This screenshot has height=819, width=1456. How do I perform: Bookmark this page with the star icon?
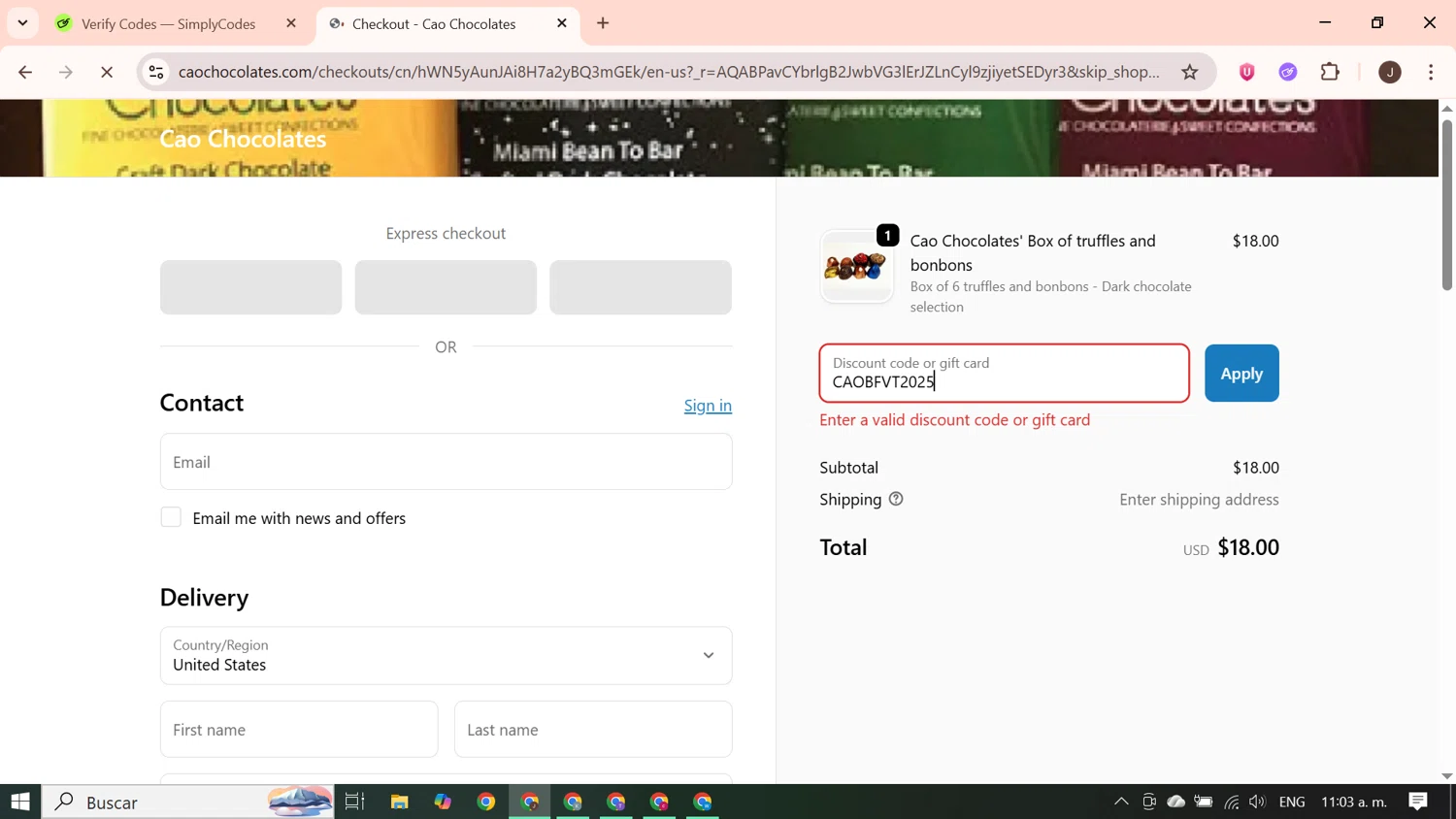[x=1189, y=72]
